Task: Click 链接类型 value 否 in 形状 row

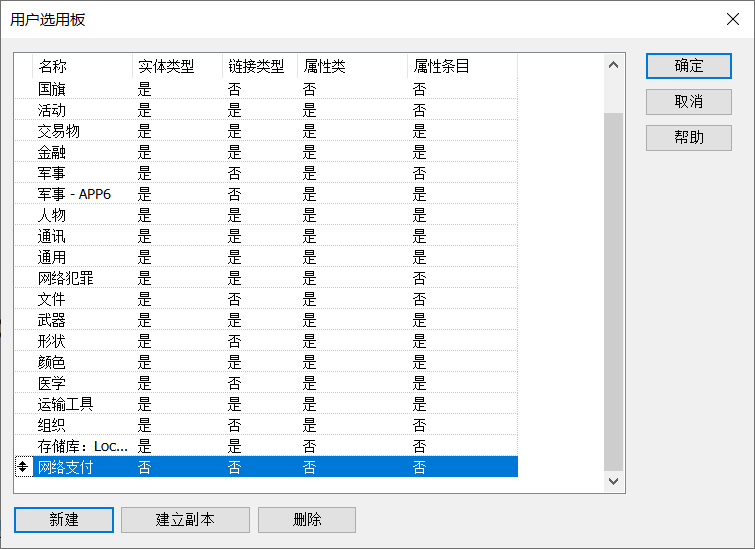Action: click(234, 341)
